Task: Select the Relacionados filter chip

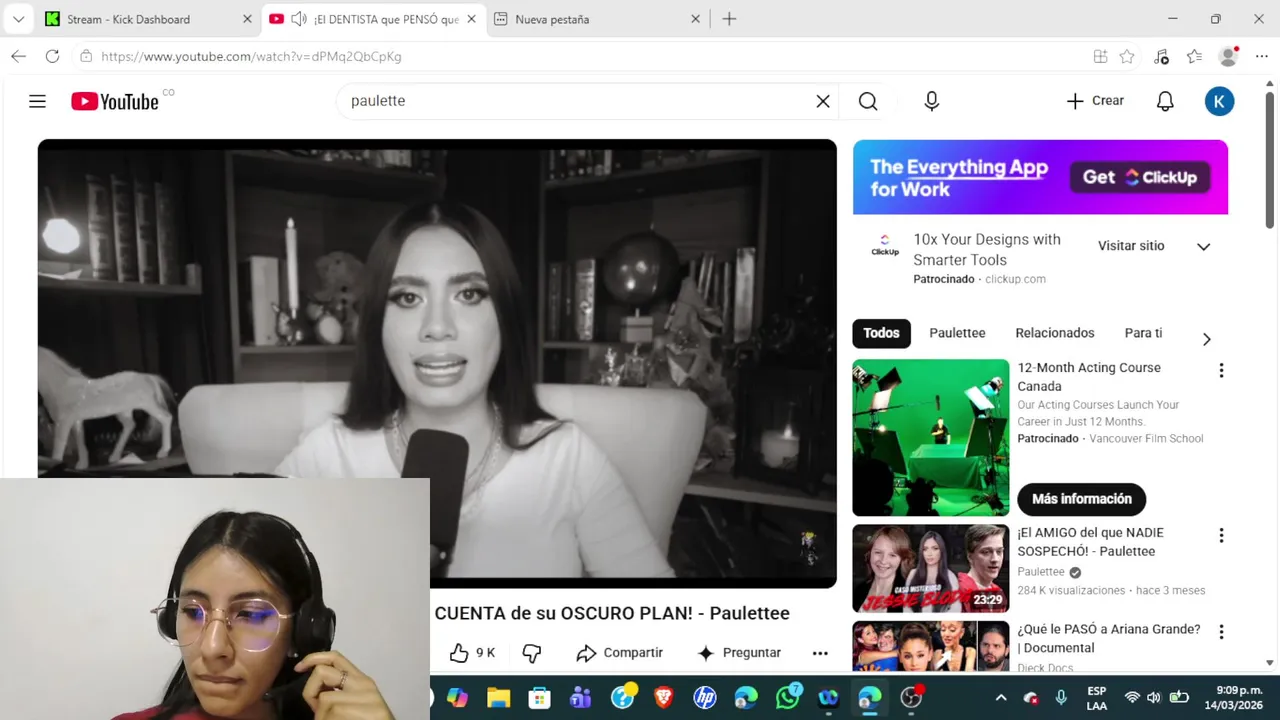Action: 1054,333
